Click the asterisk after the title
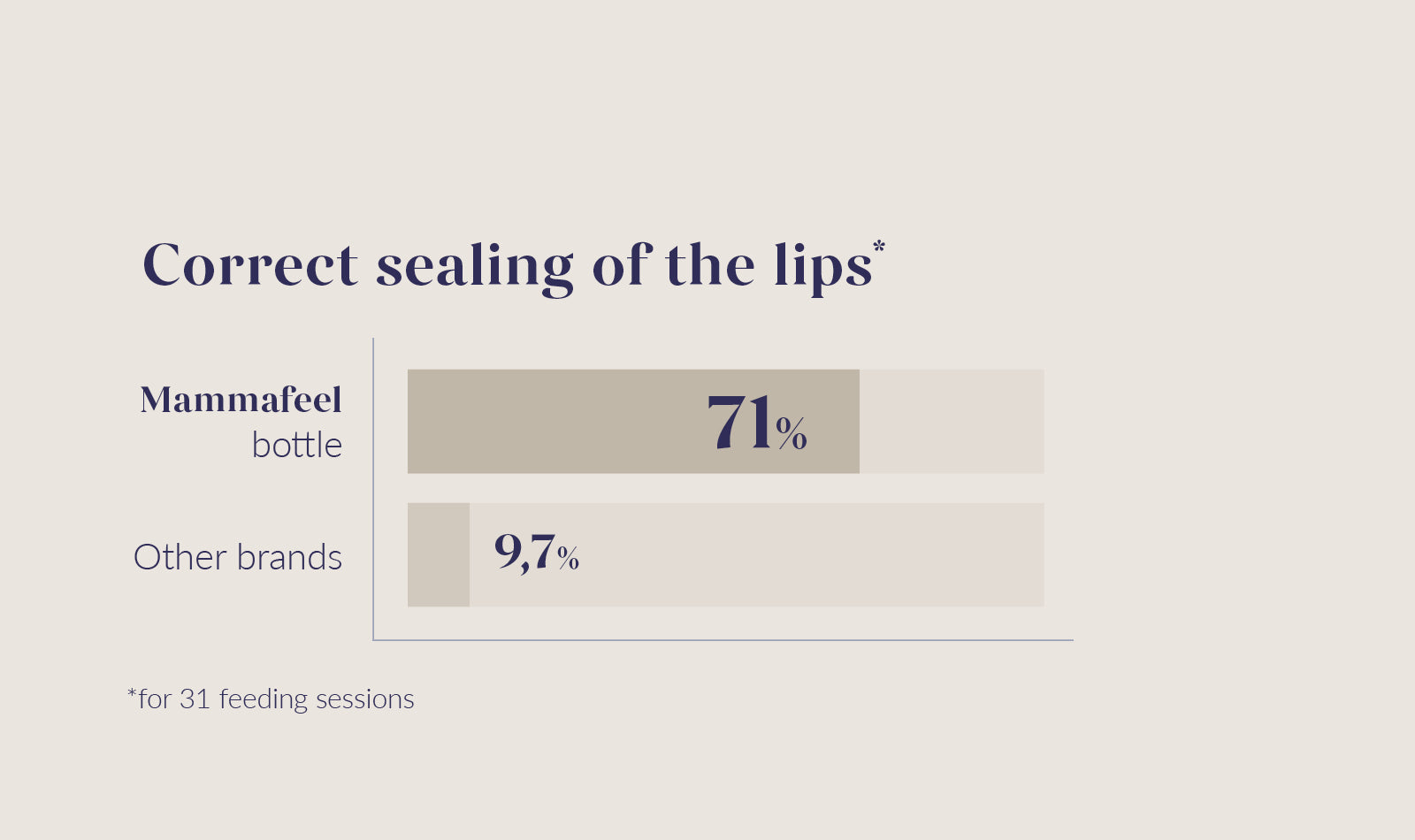Screen dimensions: 1415x840 pos(879,248)
